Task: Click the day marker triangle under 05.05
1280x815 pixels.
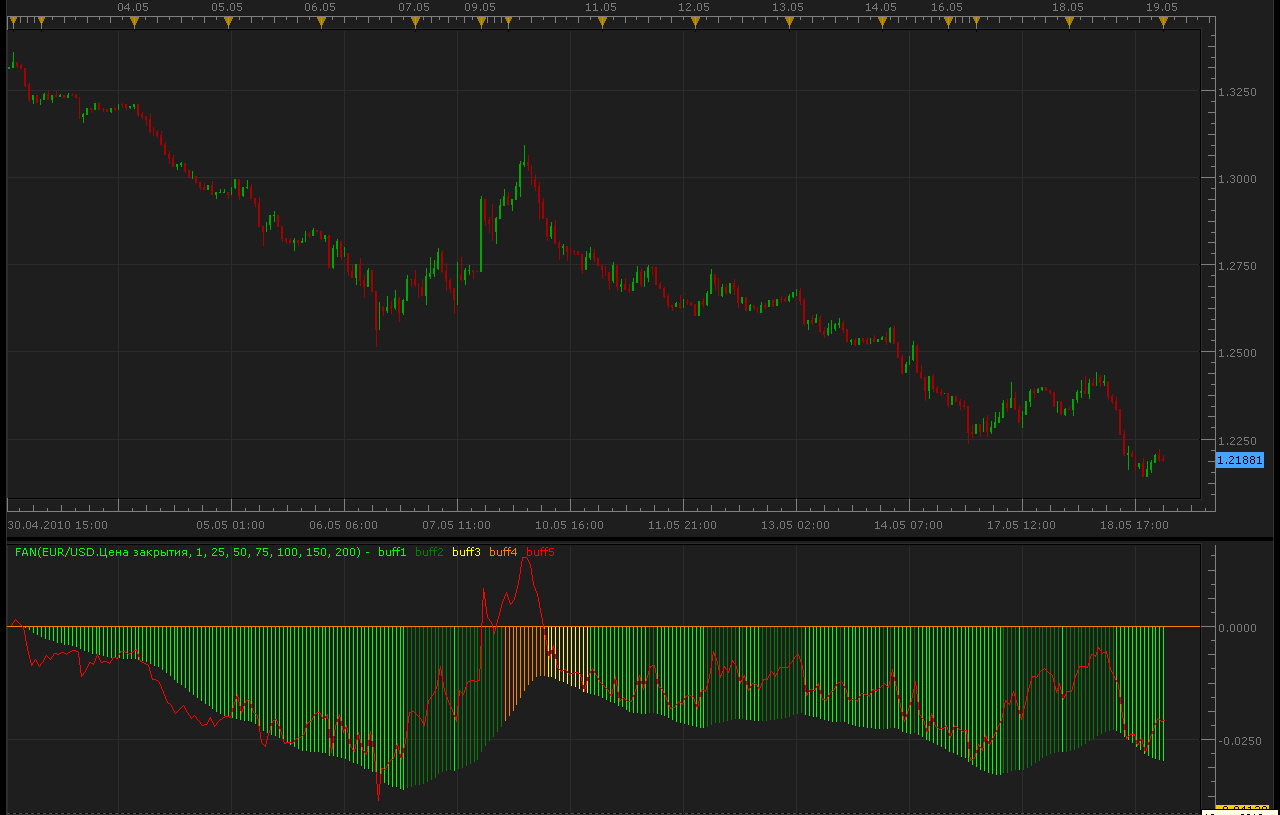Action: pos(228,21)
